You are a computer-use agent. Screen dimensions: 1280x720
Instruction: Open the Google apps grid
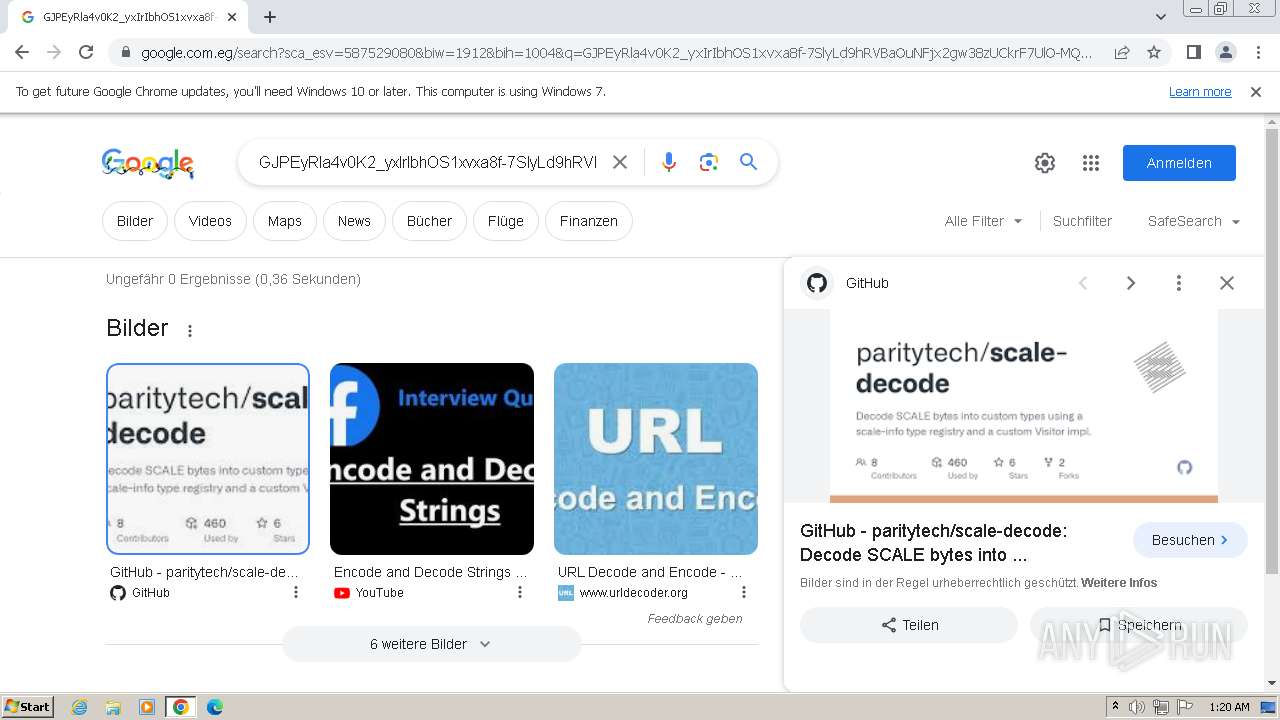point(1091,163)
